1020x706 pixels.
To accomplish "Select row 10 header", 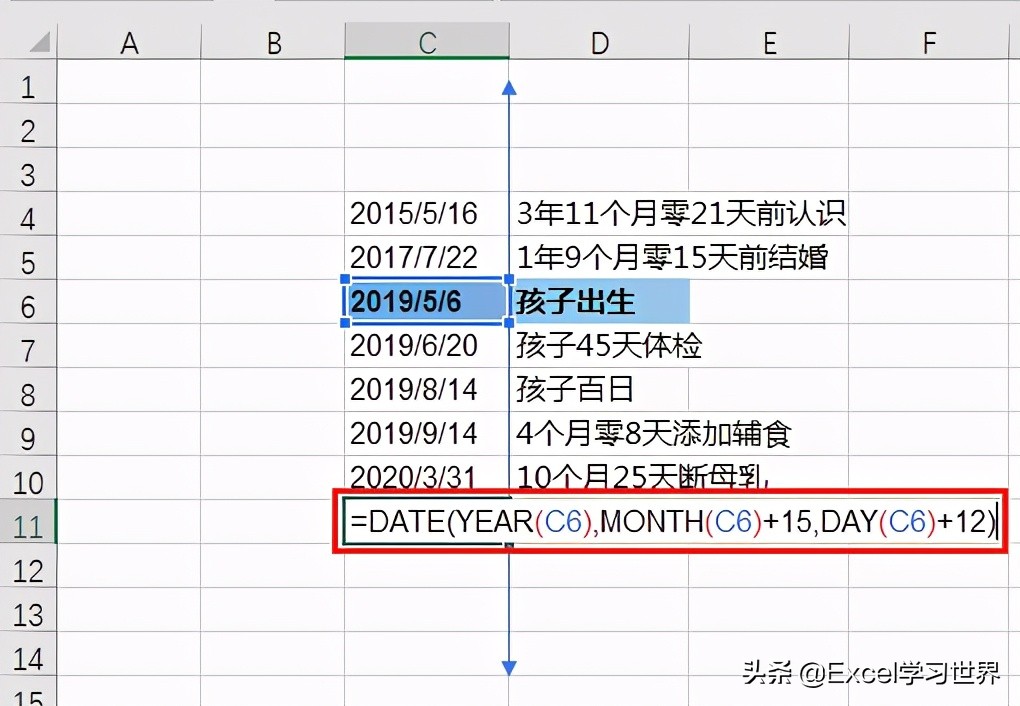I will (28, 478).
